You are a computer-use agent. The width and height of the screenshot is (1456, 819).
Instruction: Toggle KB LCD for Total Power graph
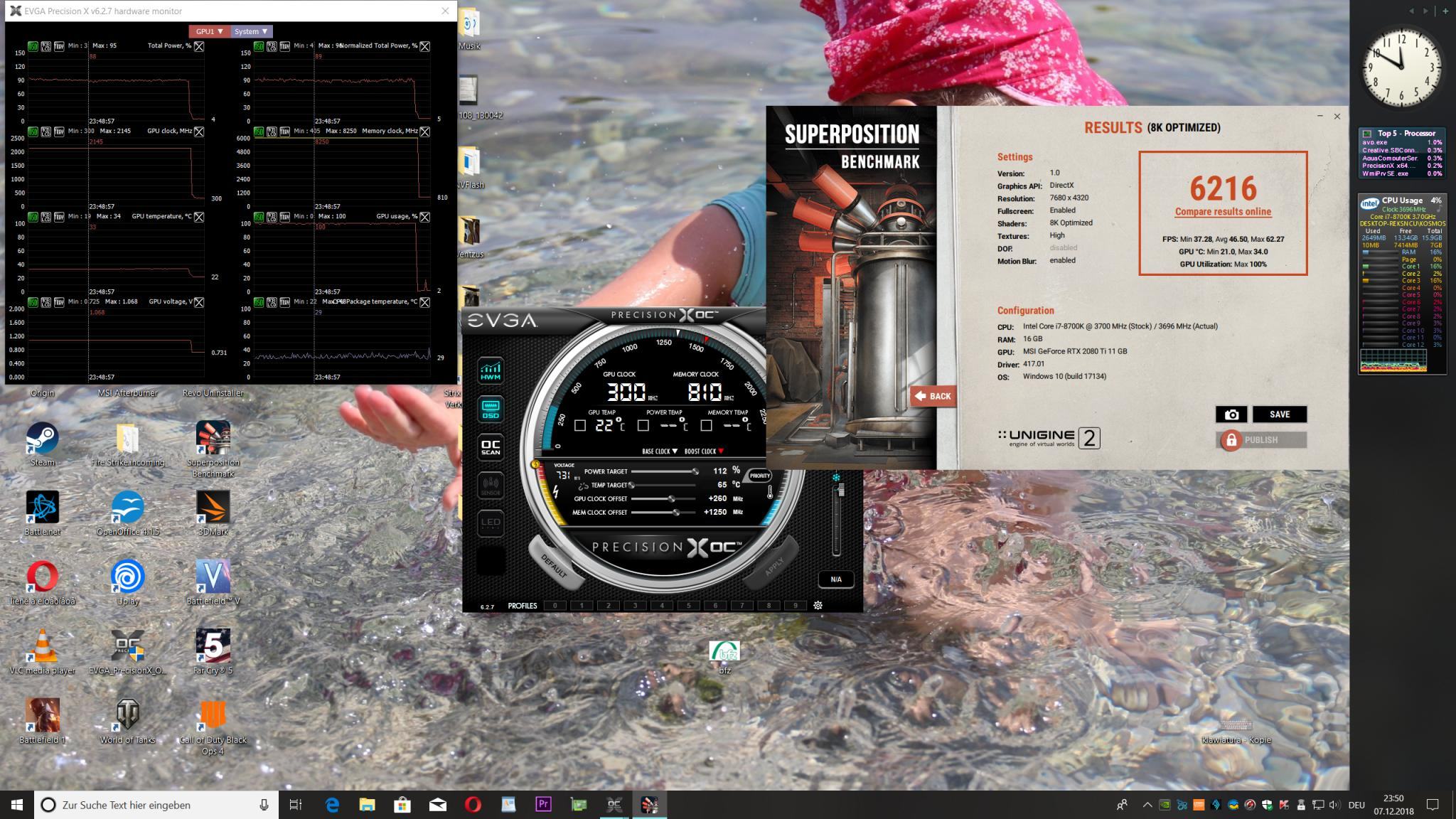pyautogui.click(x=45, y=46)
